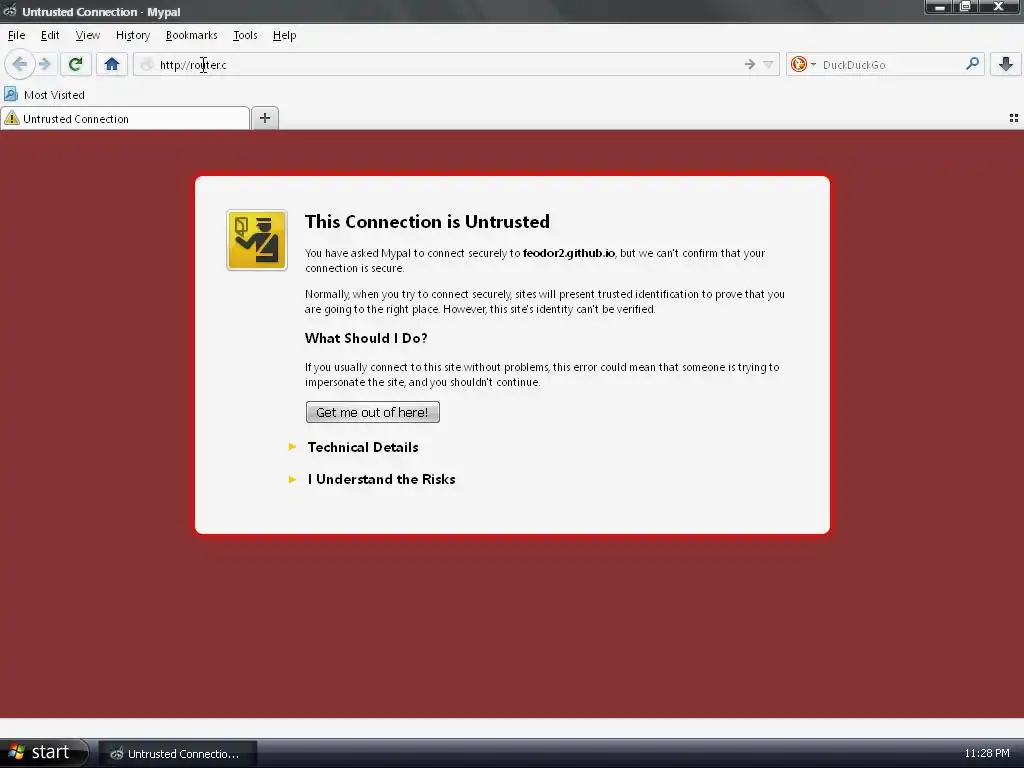Click the 11:28 PM taskbar clock
The image size is (1024, 768).
click(987, 753)
